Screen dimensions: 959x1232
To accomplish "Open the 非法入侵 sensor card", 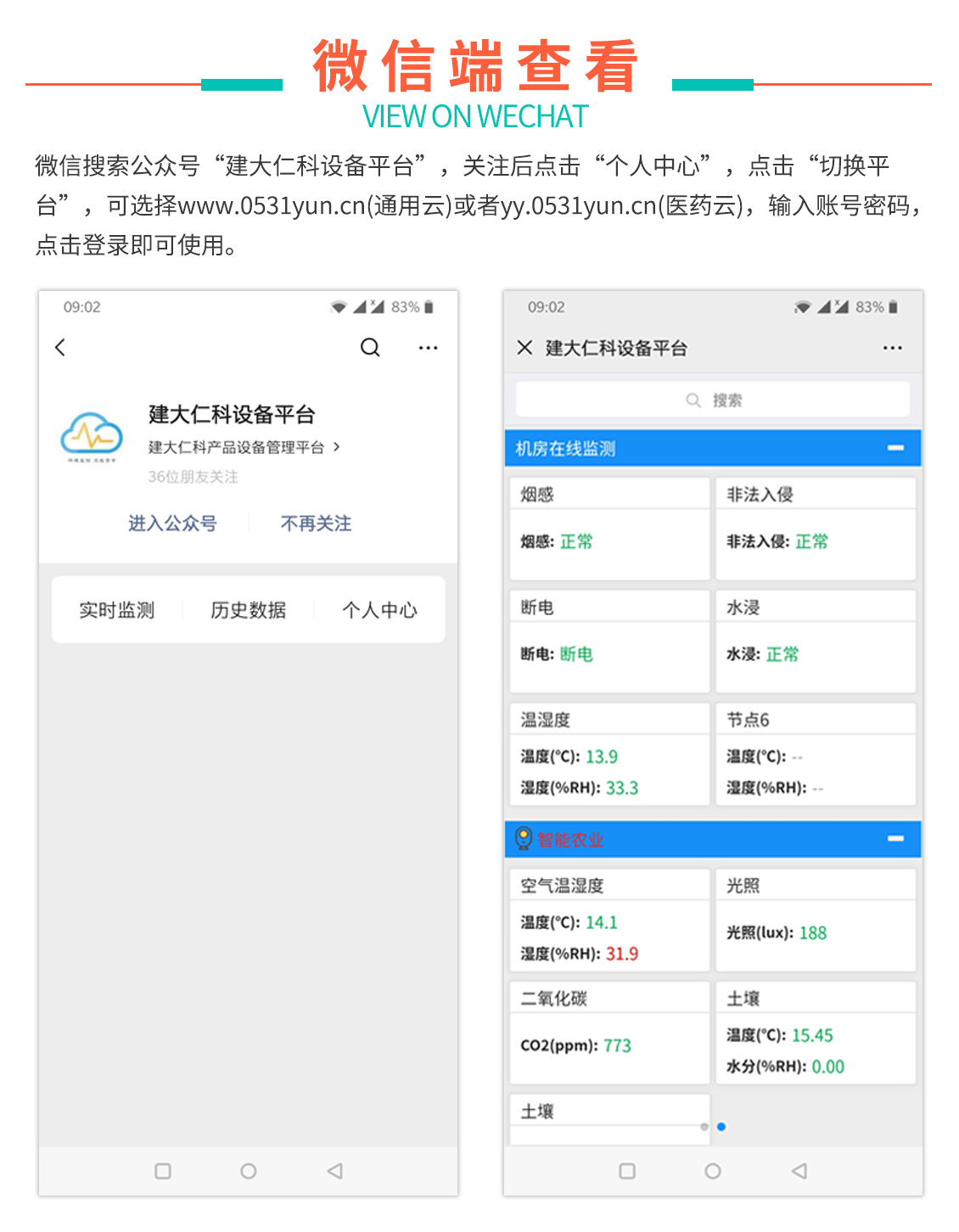I will pos(816,529).
